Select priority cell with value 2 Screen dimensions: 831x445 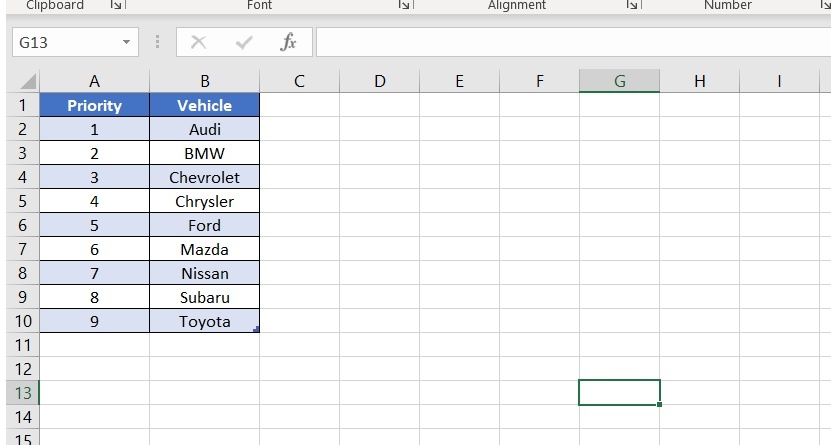point(94,153)
